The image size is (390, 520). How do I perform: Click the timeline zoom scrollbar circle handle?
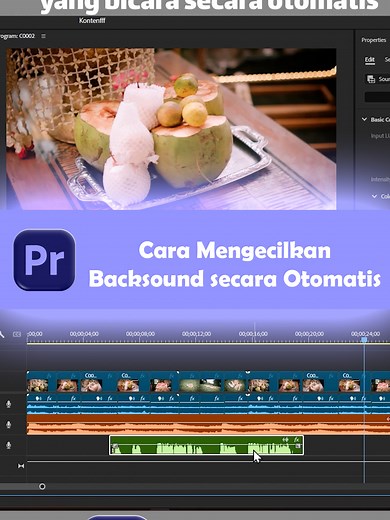click(x=42, y=486)
